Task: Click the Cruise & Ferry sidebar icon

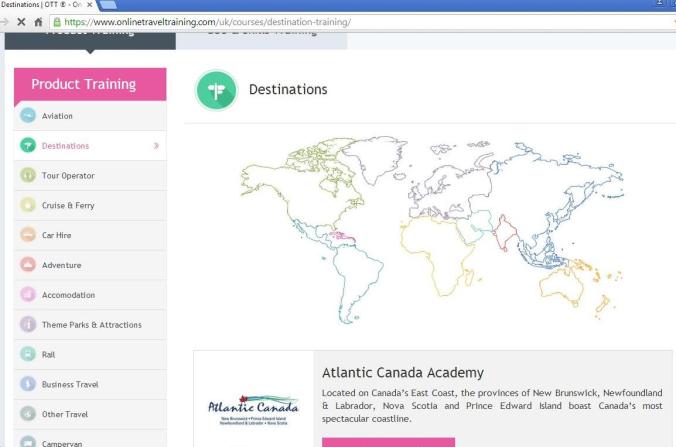Action: (x=28, y=205)
